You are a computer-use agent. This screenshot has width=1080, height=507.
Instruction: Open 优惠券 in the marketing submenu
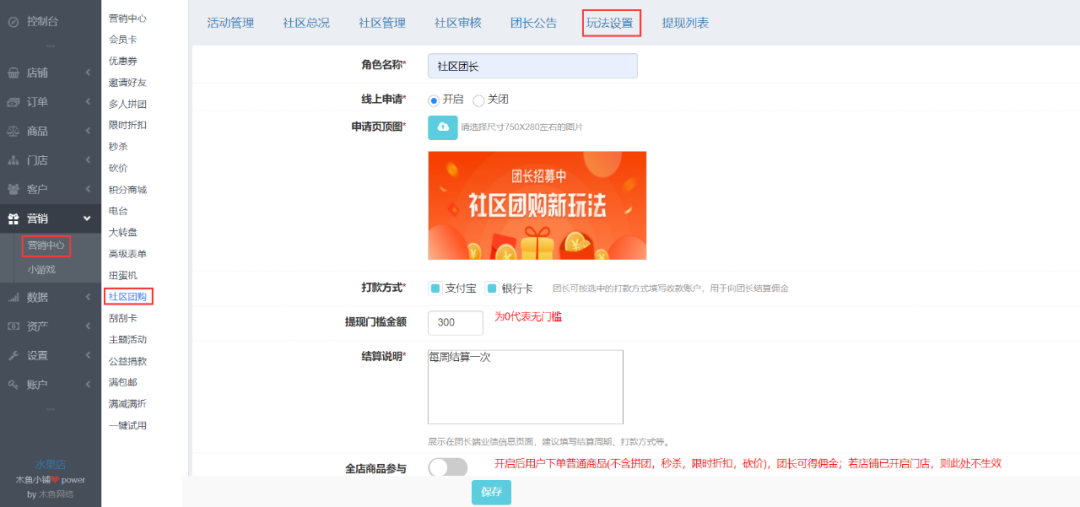click(x=123, y=61)
